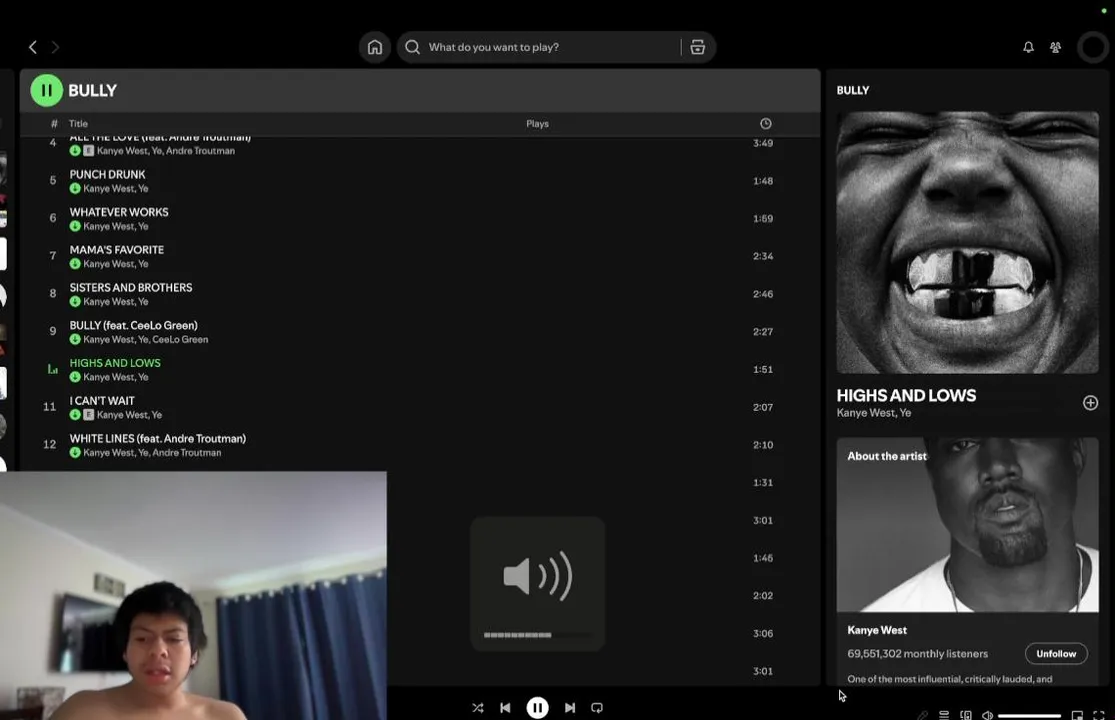
Task: Click the 'One of the most influential' artist bio text
Action: tap(949, 679)
